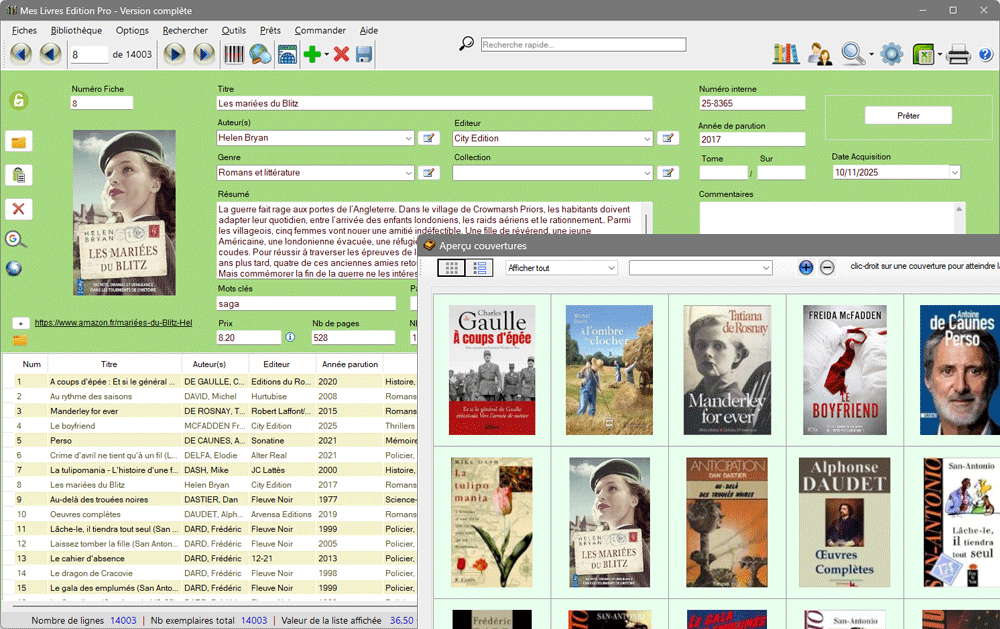
Task: Open the Amazon URL link
Action: pyautogui.click(x=113, y=323)
